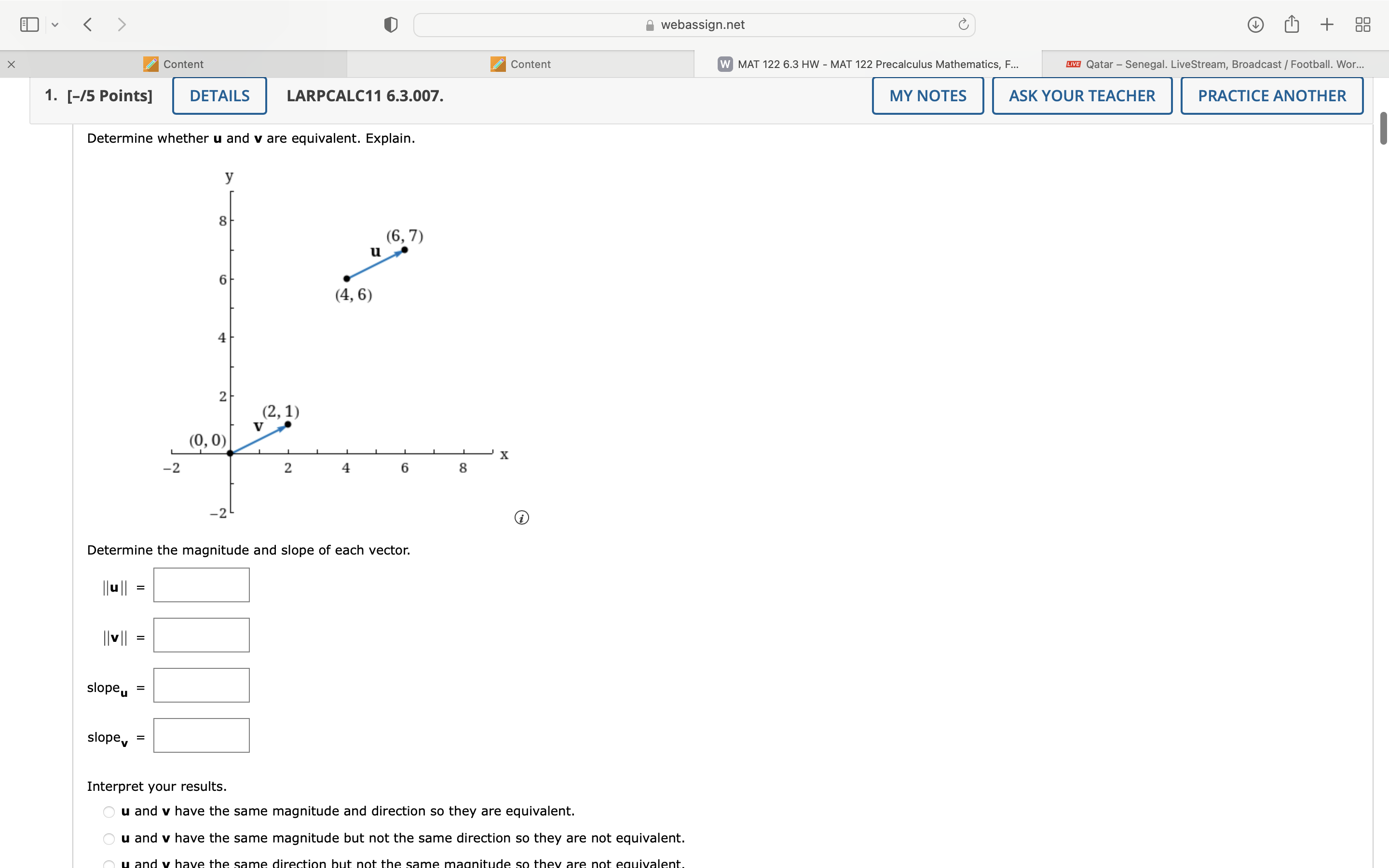Open a new tab with the plus icon

(x=1326, y=24)
